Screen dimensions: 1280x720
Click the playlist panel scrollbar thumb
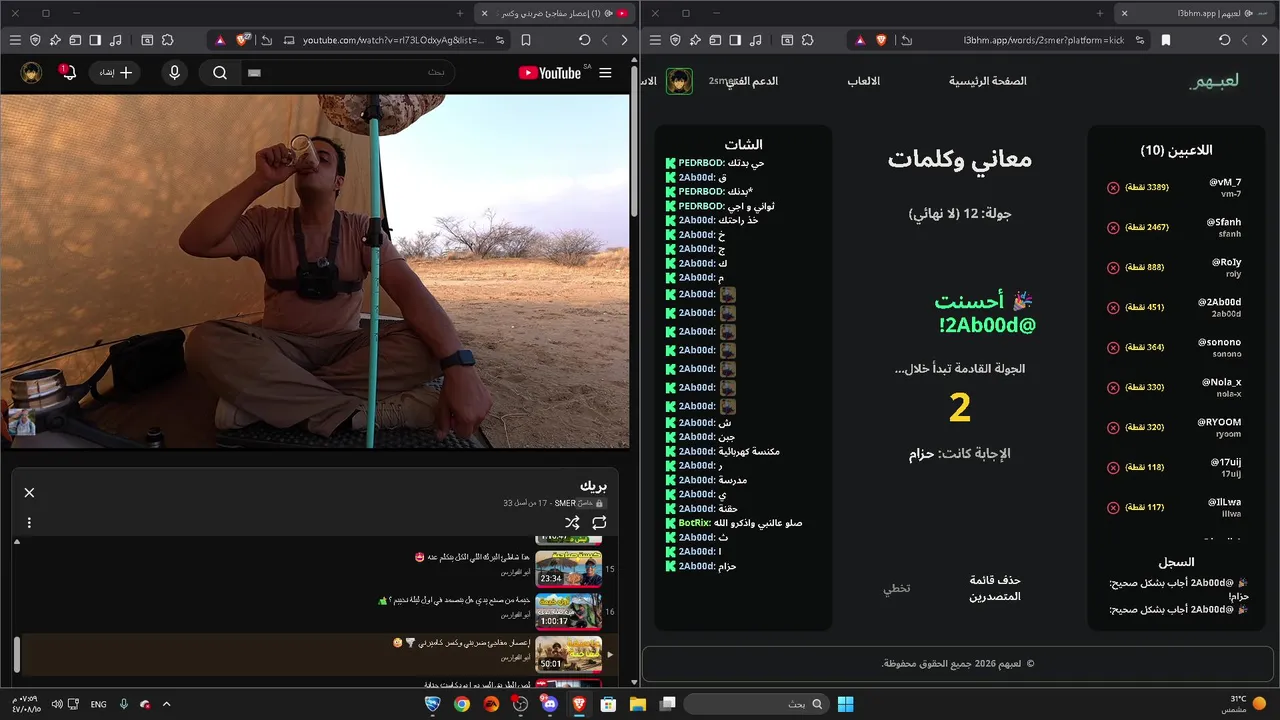pos(17,655)
